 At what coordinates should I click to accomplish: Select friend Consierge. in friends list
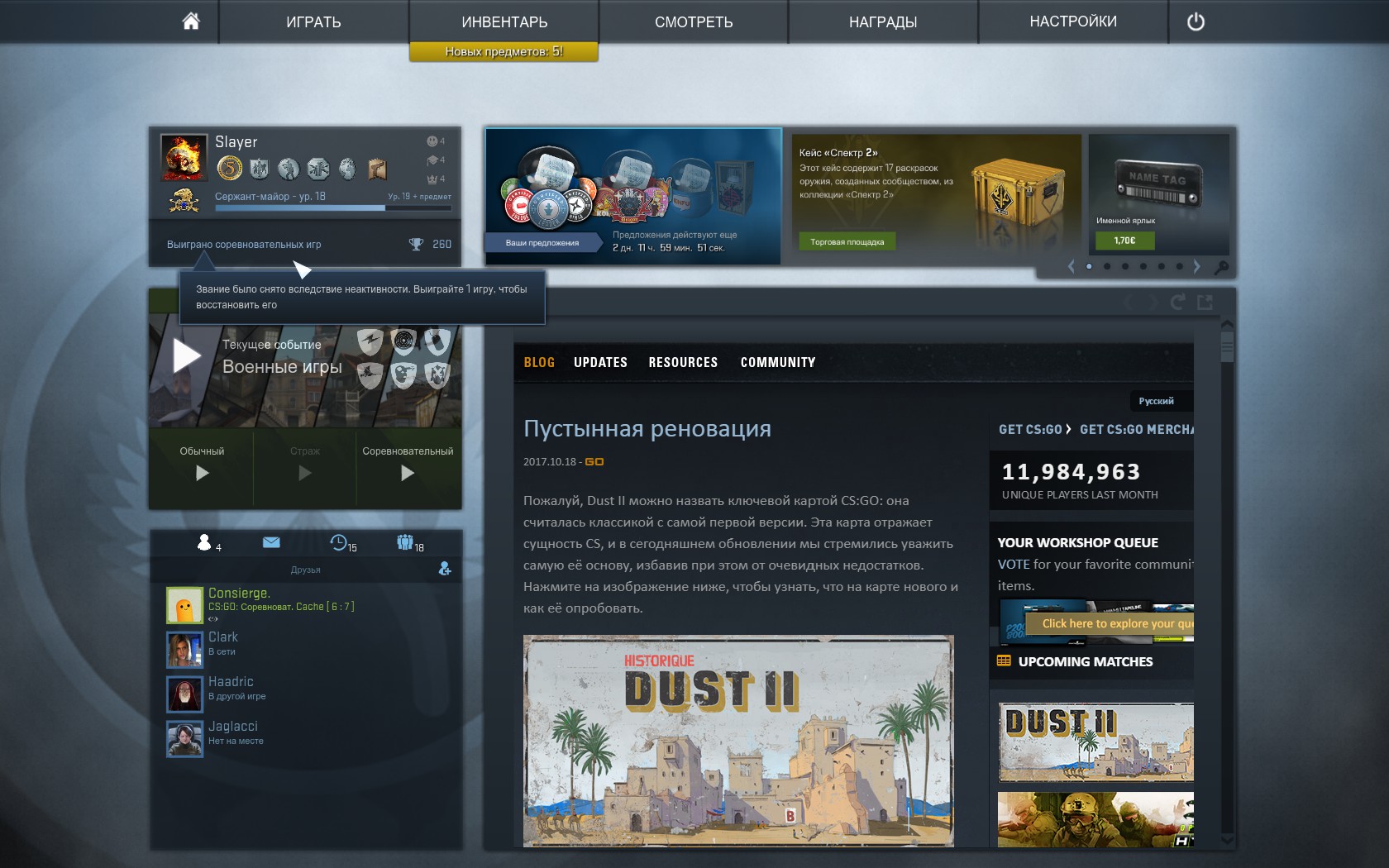[306, 605]
